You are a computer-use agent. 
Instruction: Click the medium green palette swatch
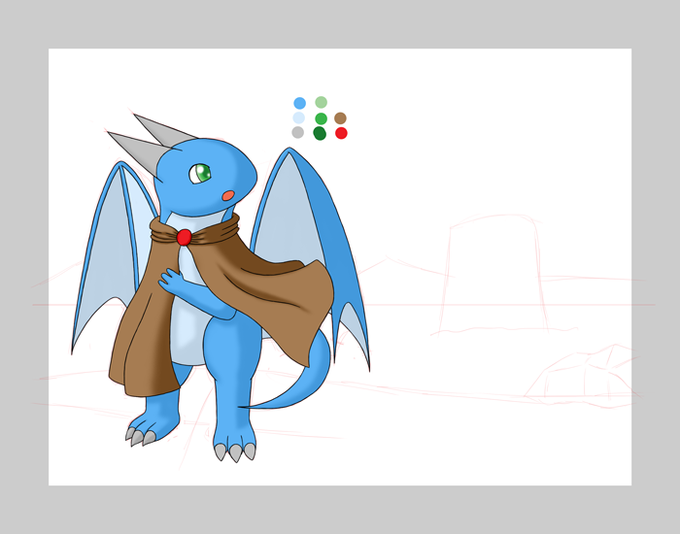coord(321,118)
